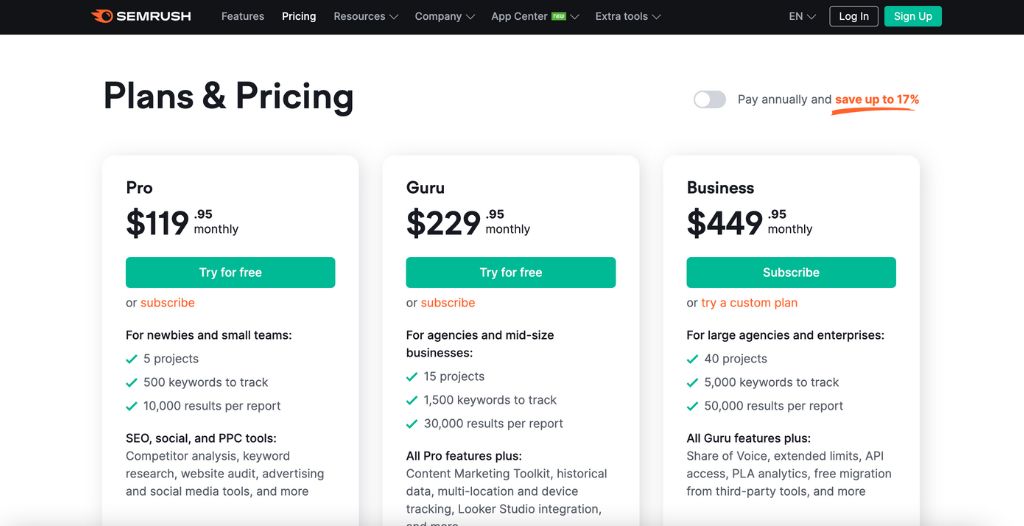The image size is (1024, 526).
Task: Expand the Company dropdown menu
Action: 445,17
